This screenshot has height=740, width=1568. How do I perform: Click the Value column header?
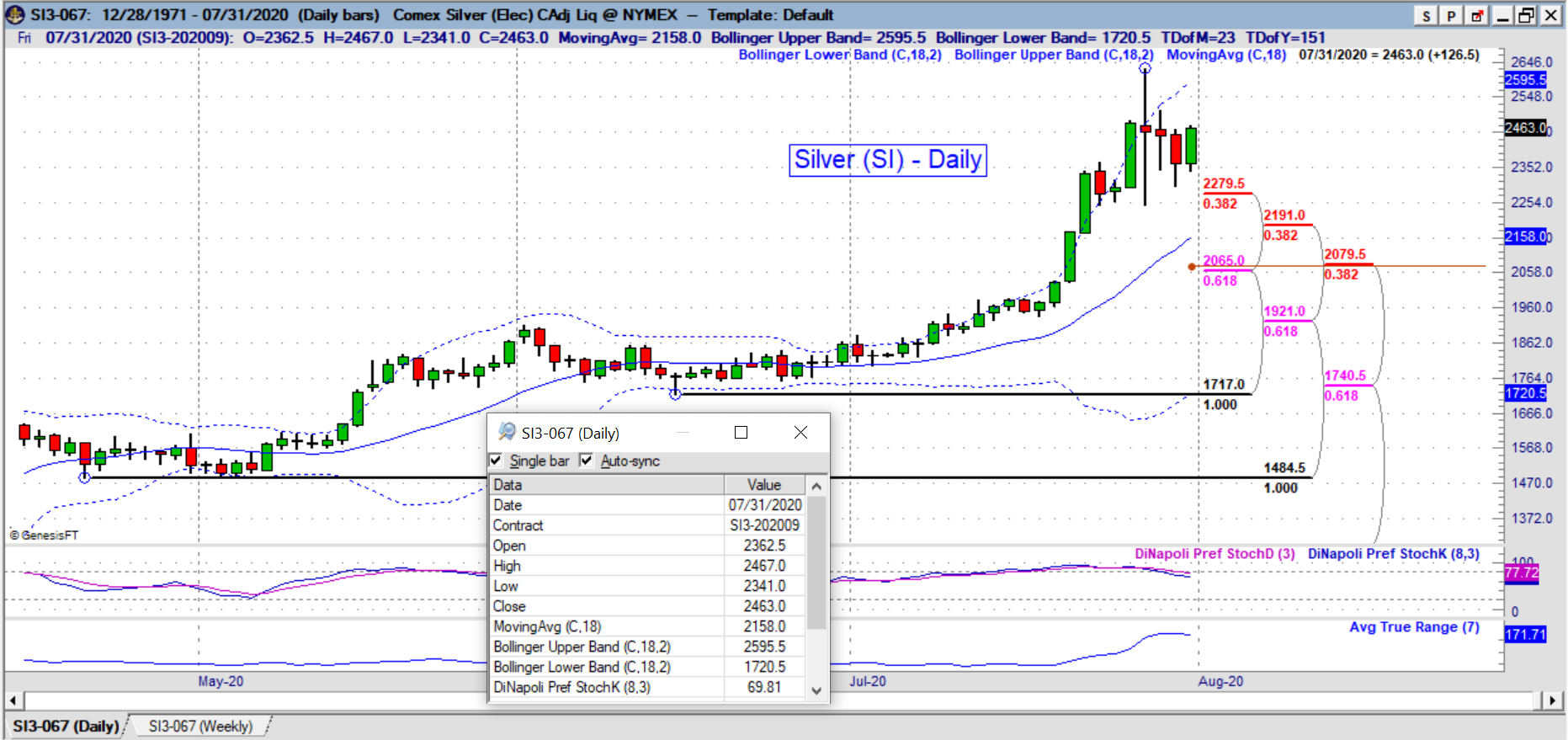764,485
